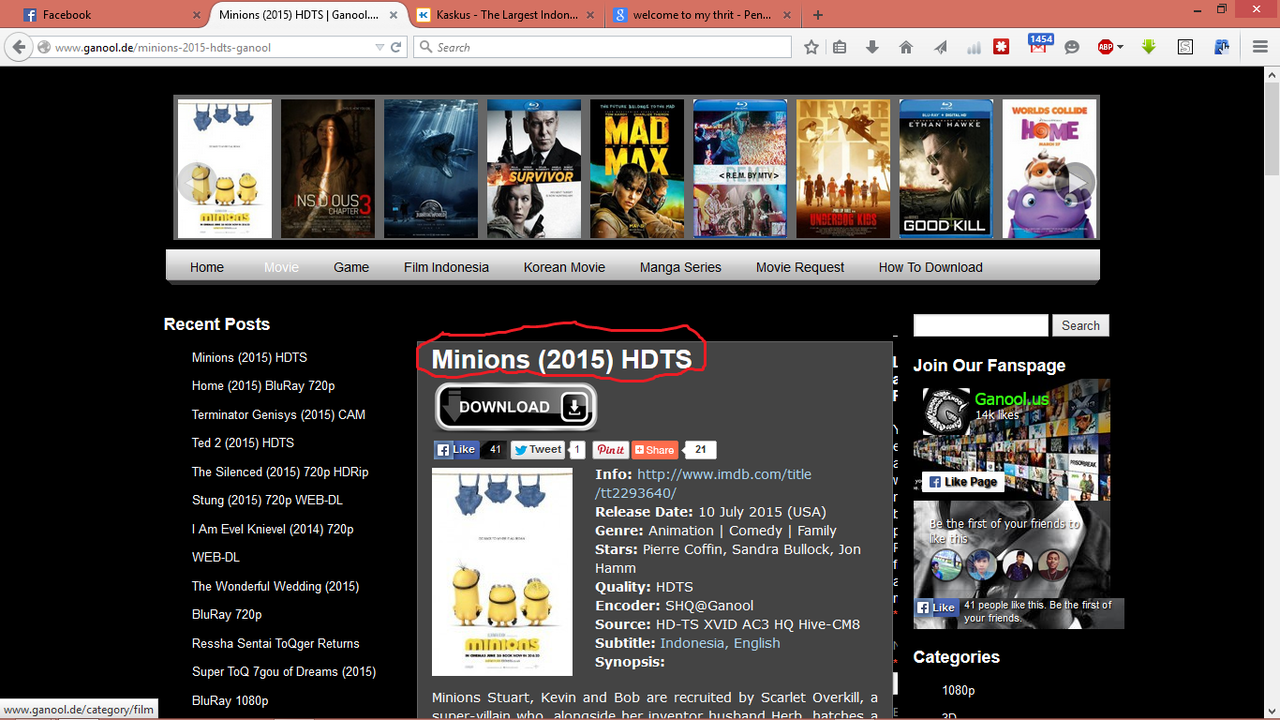Open recent post Stung (2015) 720p WEB-DL
This screenshot has height=720, width=1280.
coord(267,500)
